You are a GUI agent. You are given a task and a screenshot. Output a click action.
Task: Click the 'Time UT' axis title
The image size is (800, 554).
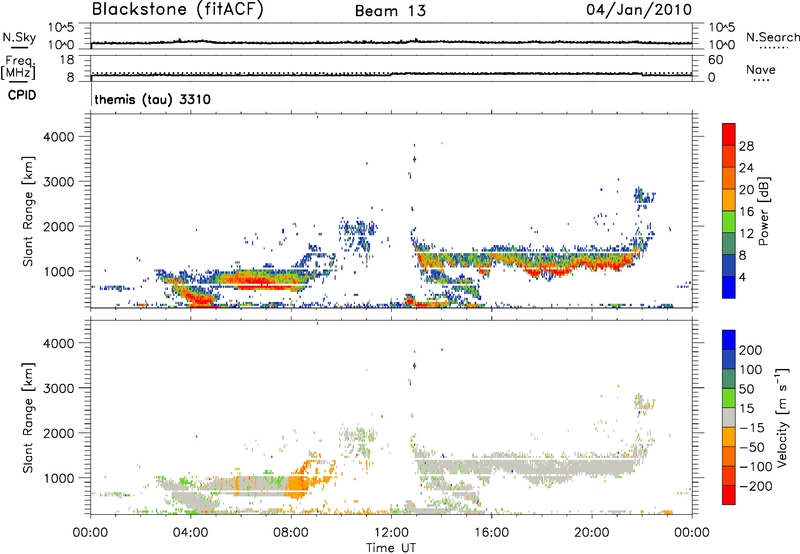pyautogui.click(x=391, y=547)
